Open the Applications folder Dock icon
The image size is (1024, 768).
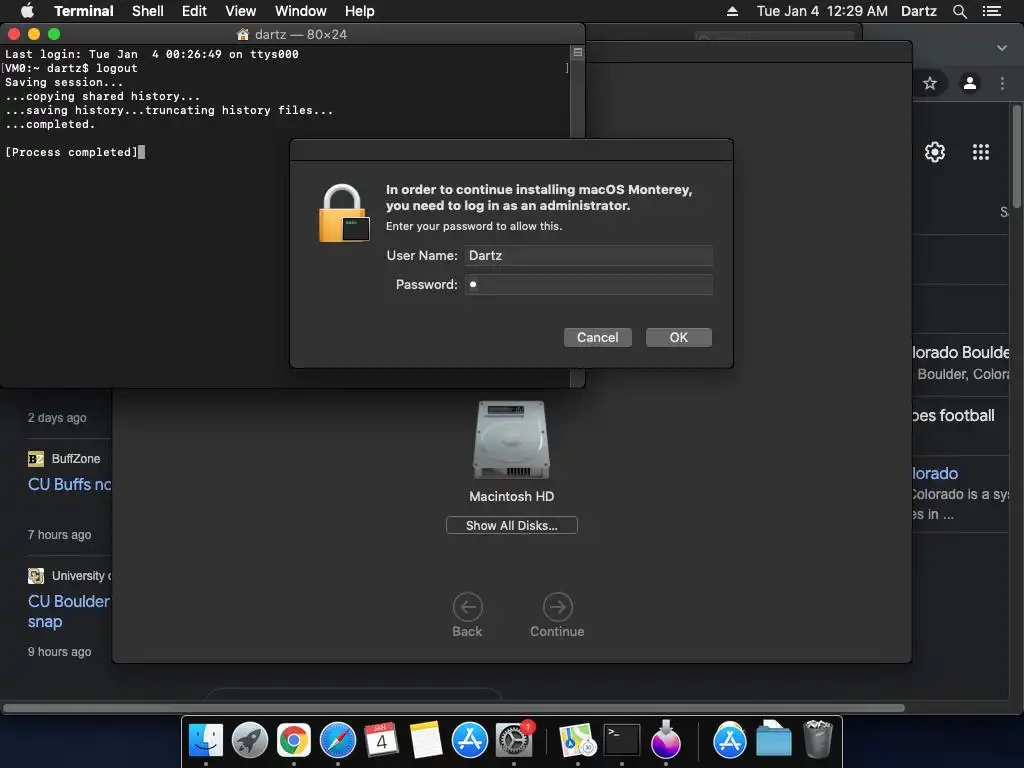pos(729,741)
